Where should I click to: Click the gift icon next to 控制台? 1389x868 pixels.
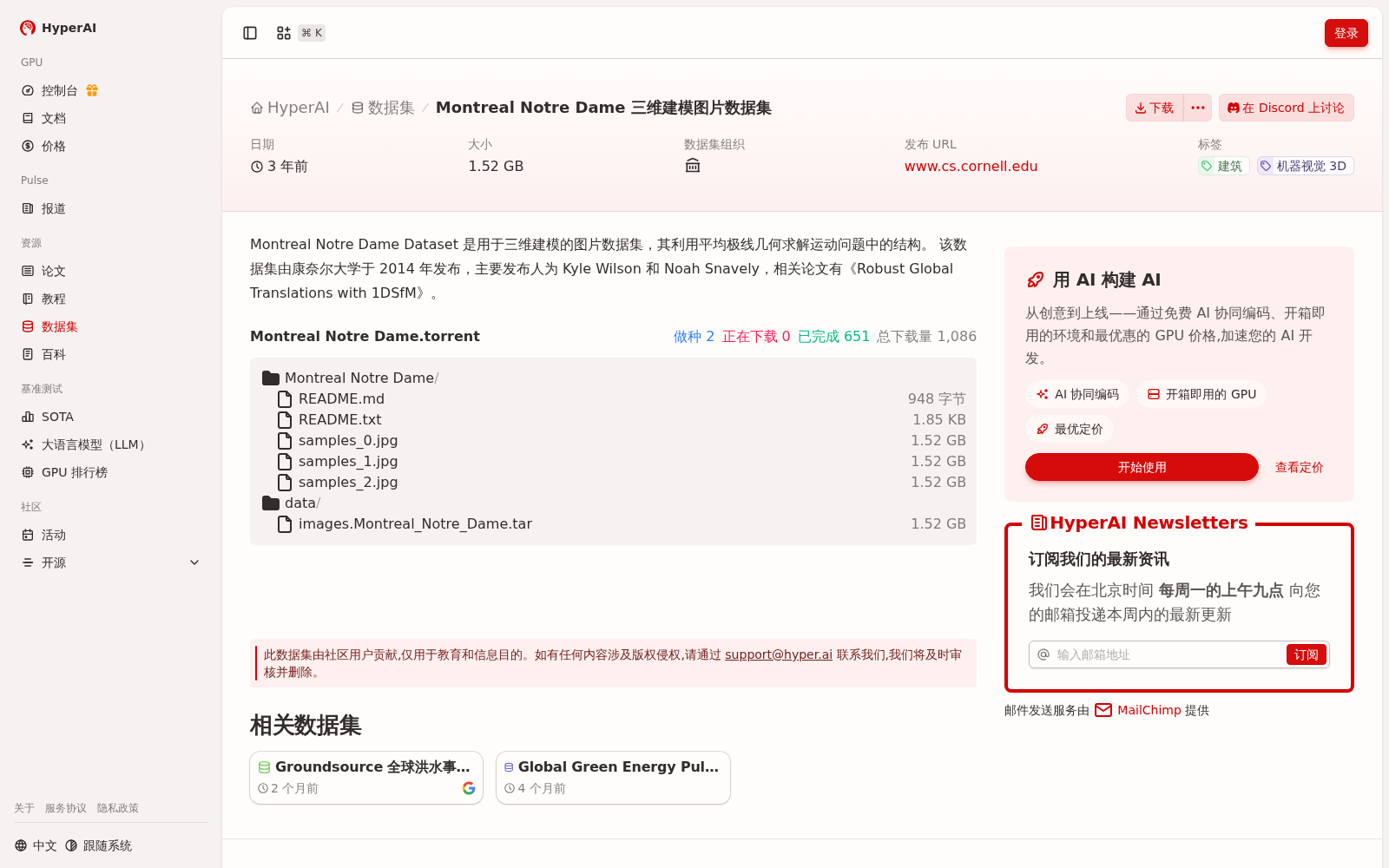click(x=92, y=90)
